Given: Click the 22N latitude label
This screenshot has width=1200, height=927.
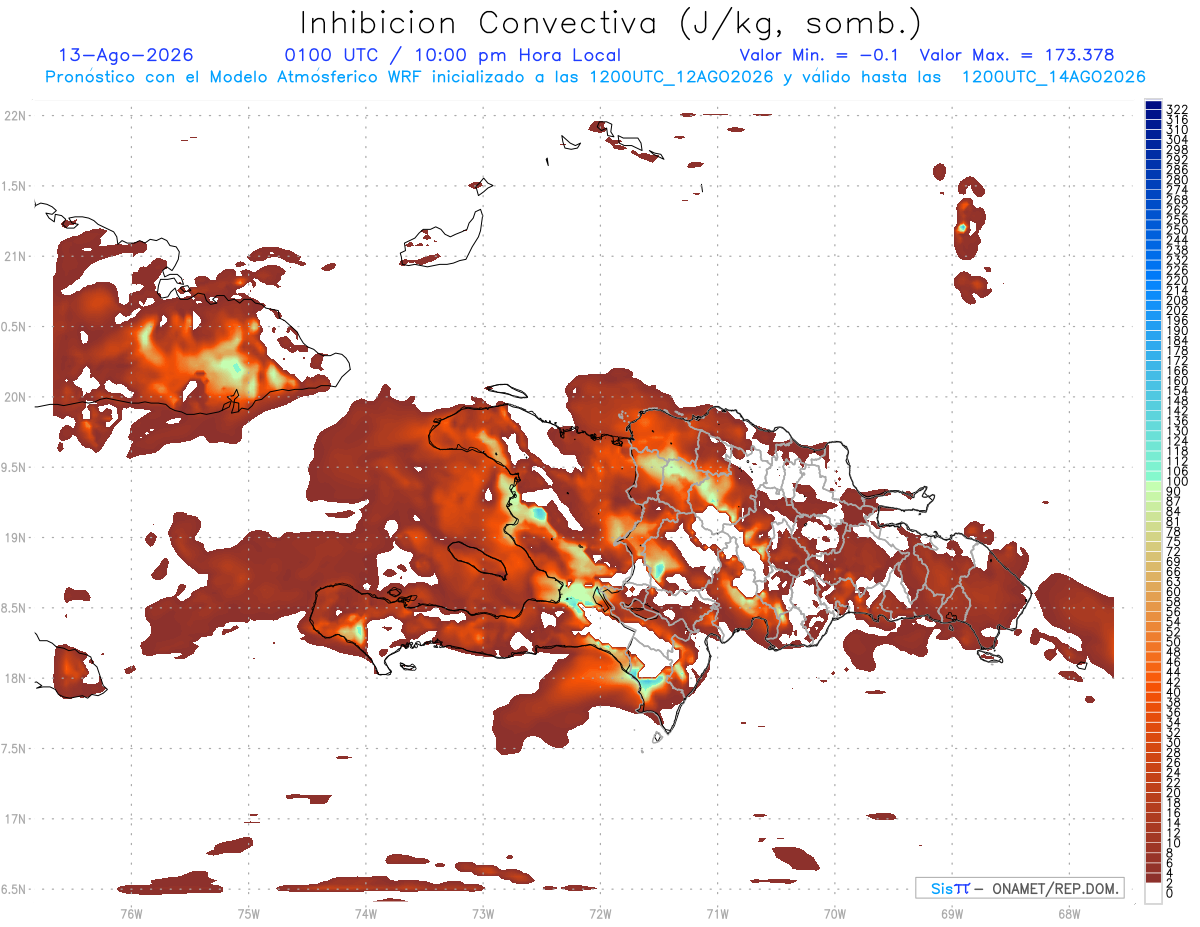Looking at the screenshot, I should coord(15,116).
